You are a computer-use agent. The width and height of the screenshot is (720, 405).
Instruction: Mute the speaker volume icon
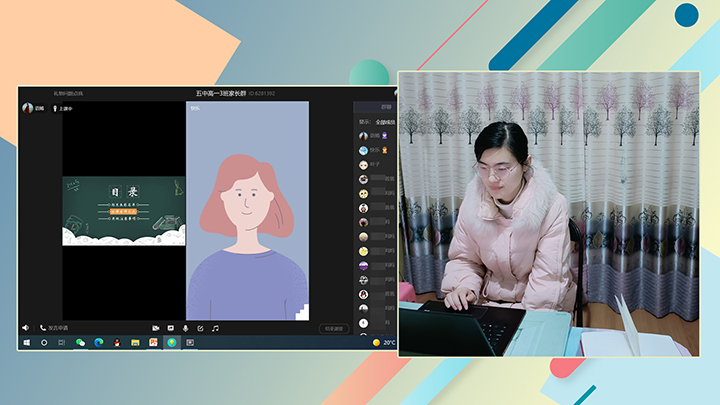coord(26,328)
